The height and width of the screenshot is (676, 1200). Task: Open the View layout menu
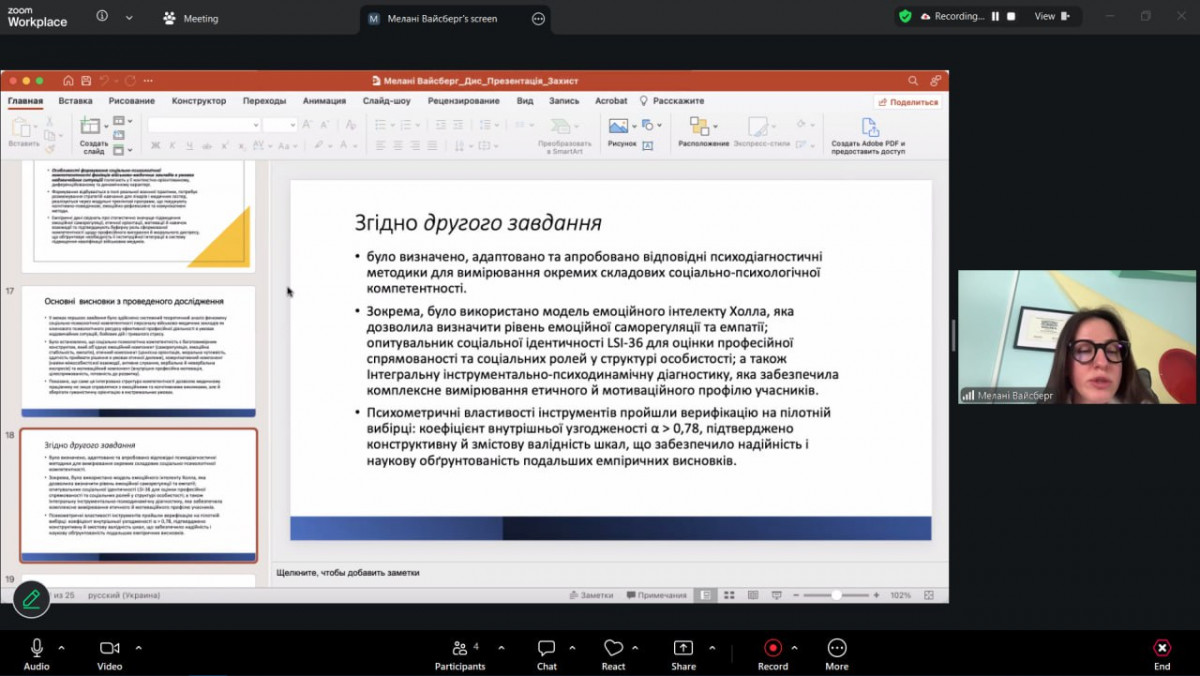(1051, 17)
